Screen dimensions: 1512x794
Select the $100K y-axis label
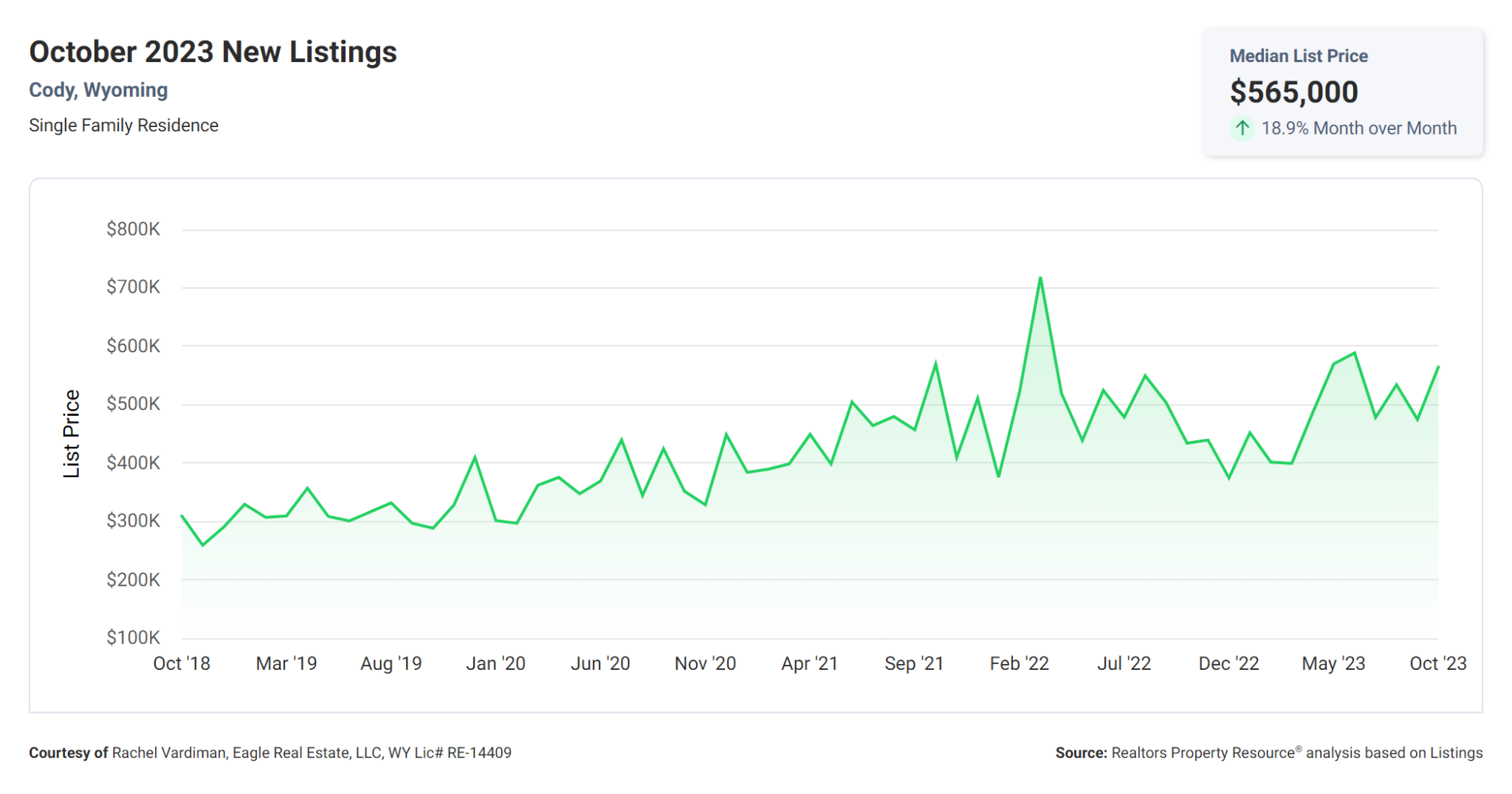click(135, 637)
